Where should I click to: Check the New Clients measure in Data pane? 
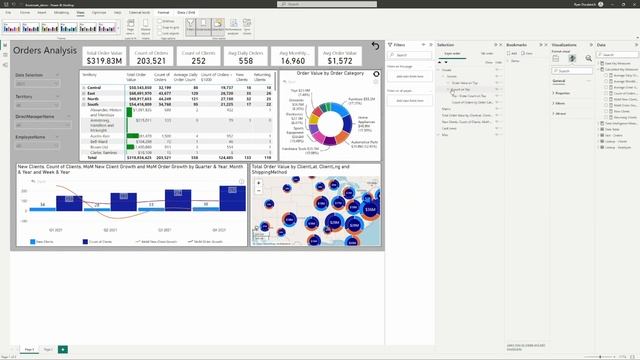(606, 111)
